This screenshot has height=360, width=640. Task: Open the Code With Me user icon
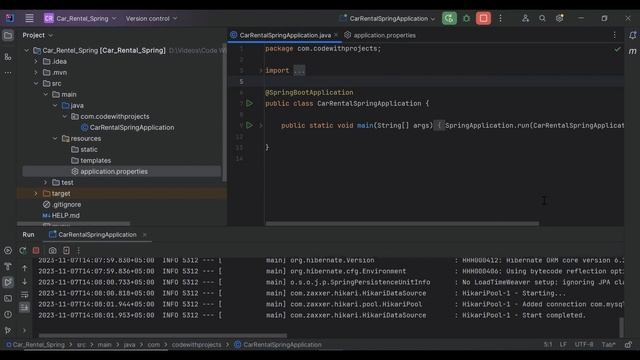[525, 18]
